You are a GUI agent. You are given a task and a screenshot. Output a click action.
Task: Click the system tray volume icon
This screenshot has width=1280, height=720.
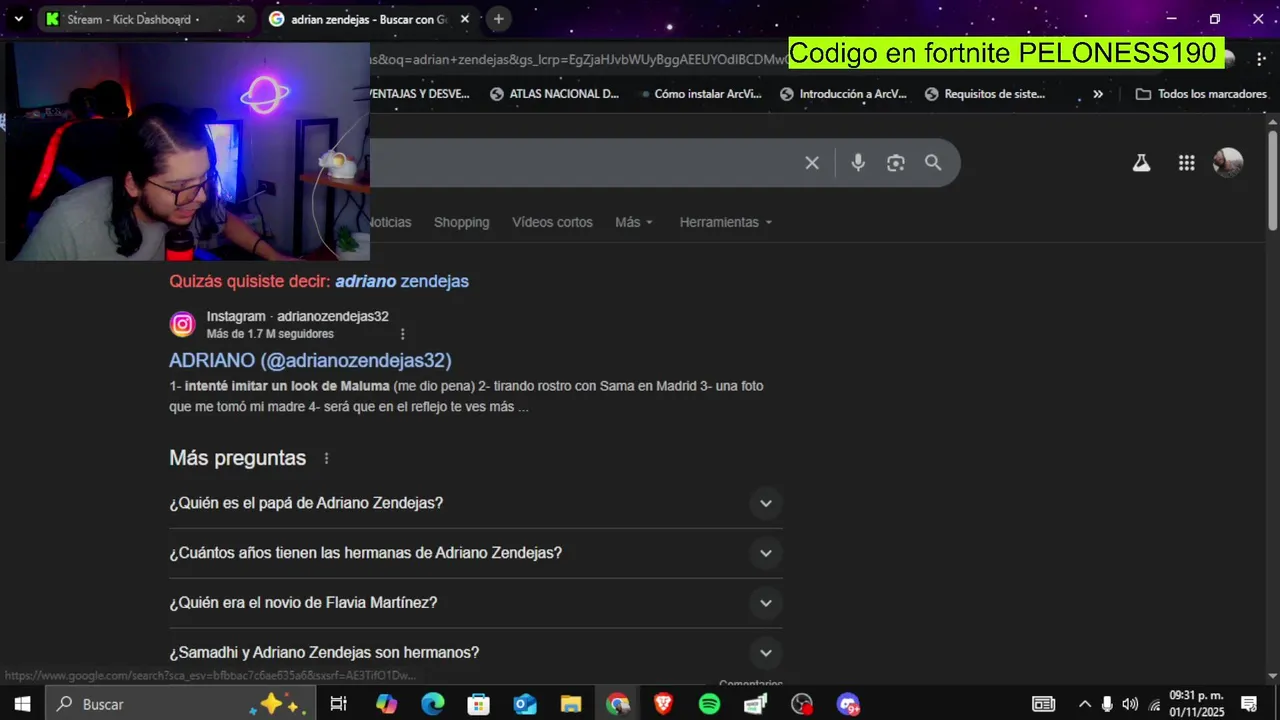click(x=1130, y=704)
